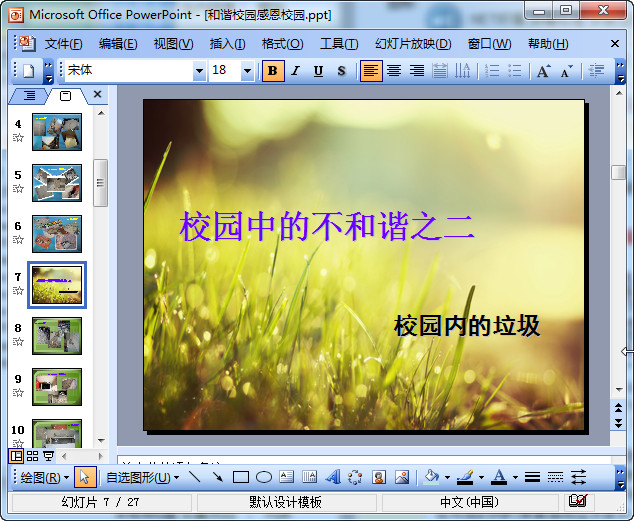Insert a horizontal Text Box
The width and height of the screenshot is (634, 521).
(287, 477)
